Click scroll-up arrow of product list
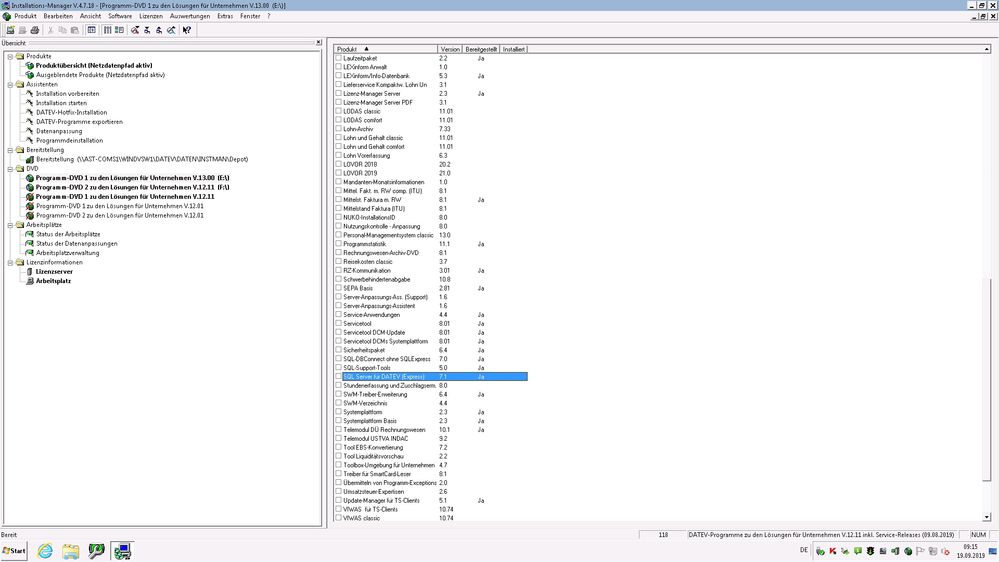This screenshot has height=562, width=999. pos(986,49)
